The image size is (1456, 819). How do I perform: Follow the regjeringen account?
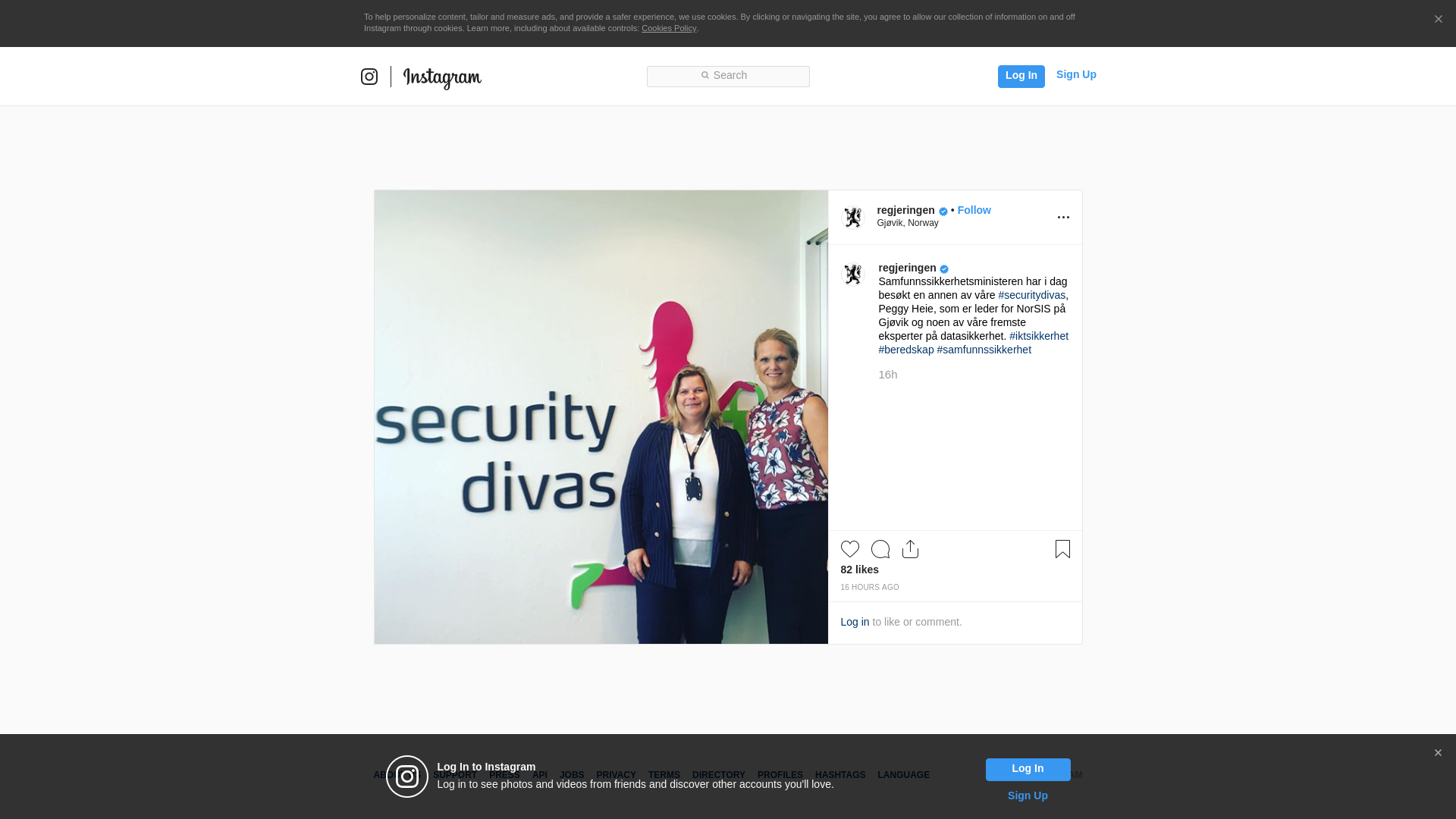click(x=974, y=210)
